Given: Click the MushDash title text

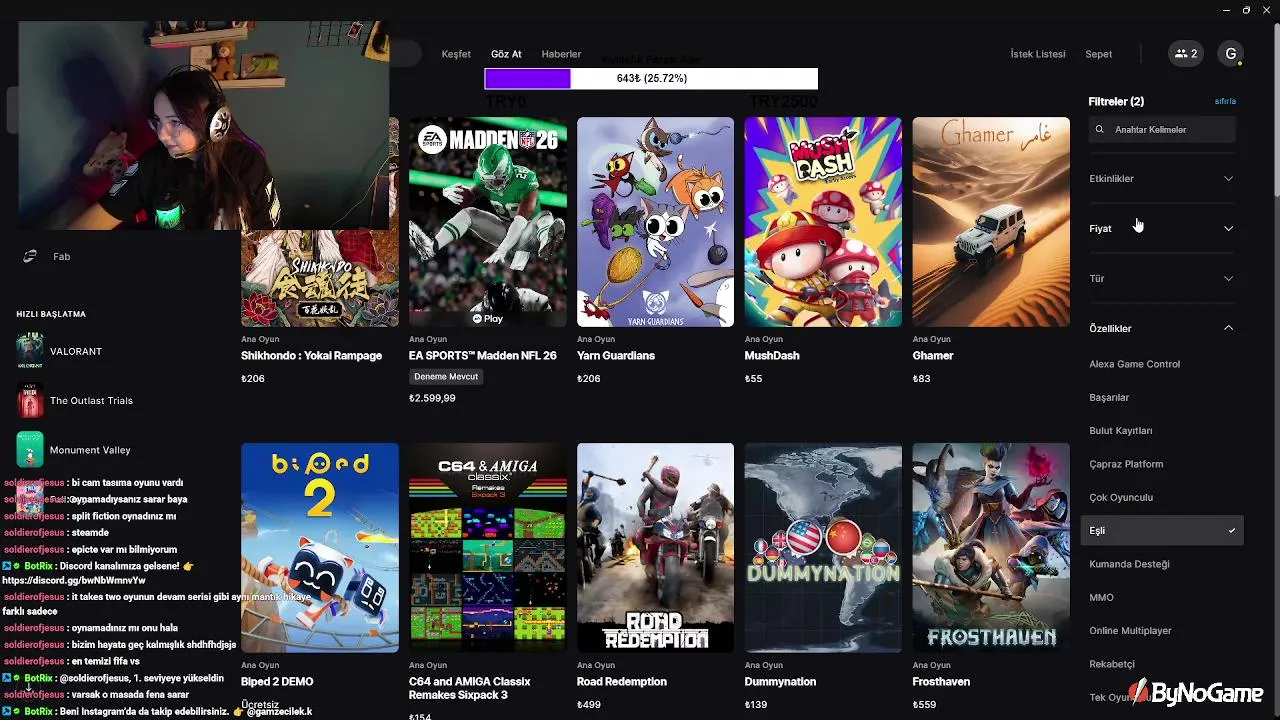Looking at the screenshot, I should point(772,356).
